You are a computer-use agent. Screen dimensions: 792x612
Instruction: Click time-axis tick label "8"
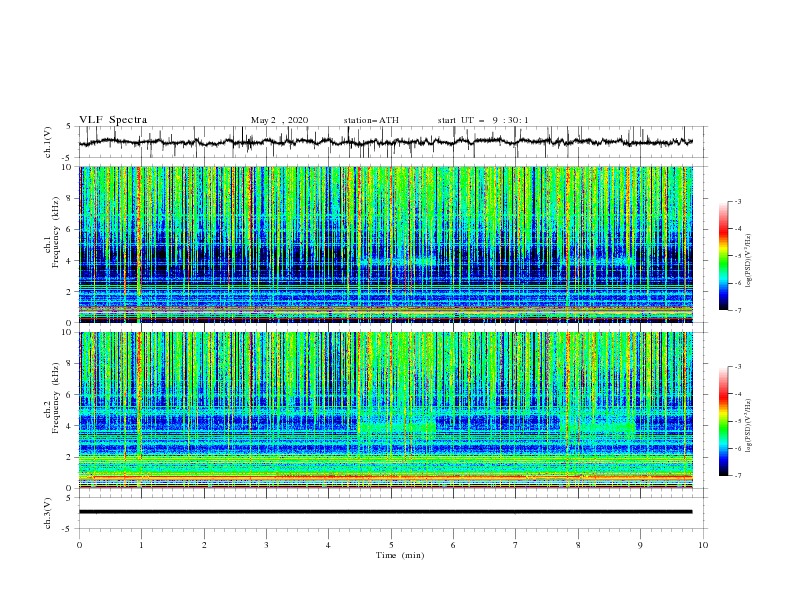click(578, 545)
